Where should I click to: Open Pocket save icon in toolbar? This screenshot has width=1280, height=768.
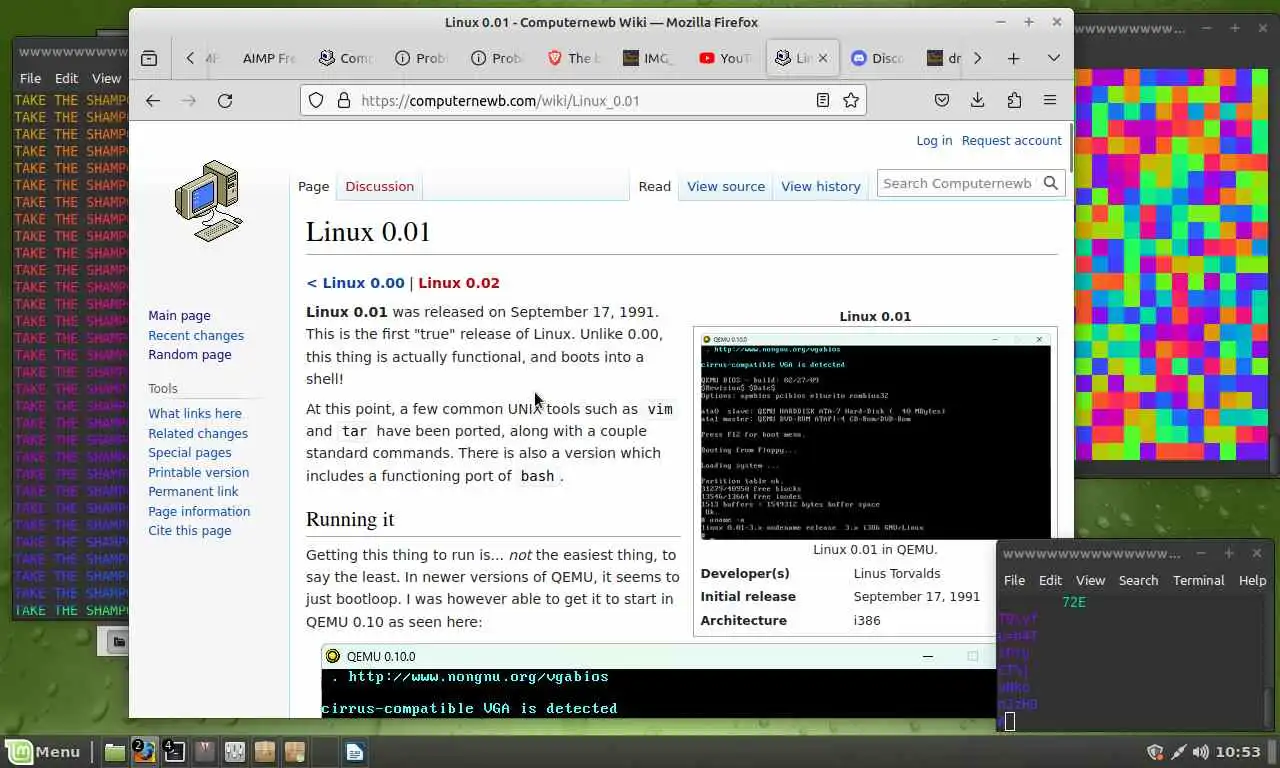[x=942, y=100]
